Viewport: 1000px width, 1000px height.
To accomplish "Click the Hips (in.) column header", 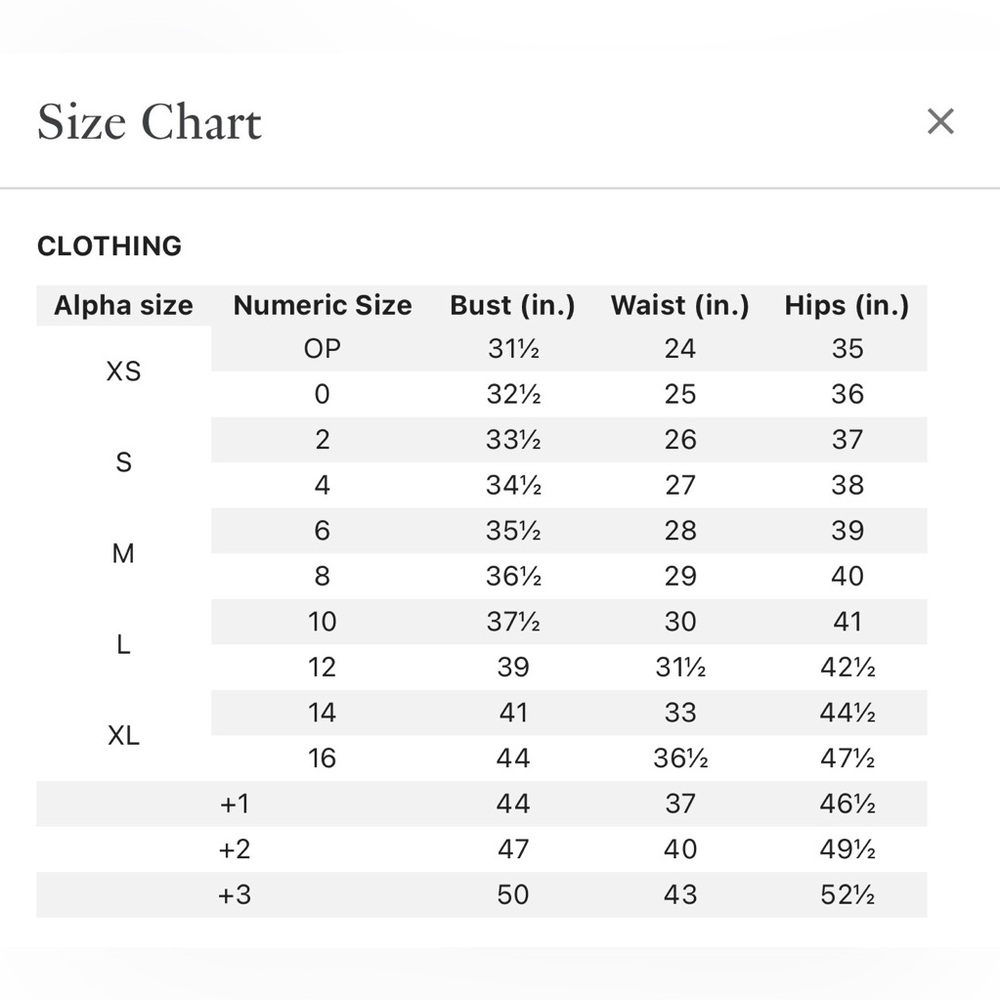I will (x=847, y=305).
